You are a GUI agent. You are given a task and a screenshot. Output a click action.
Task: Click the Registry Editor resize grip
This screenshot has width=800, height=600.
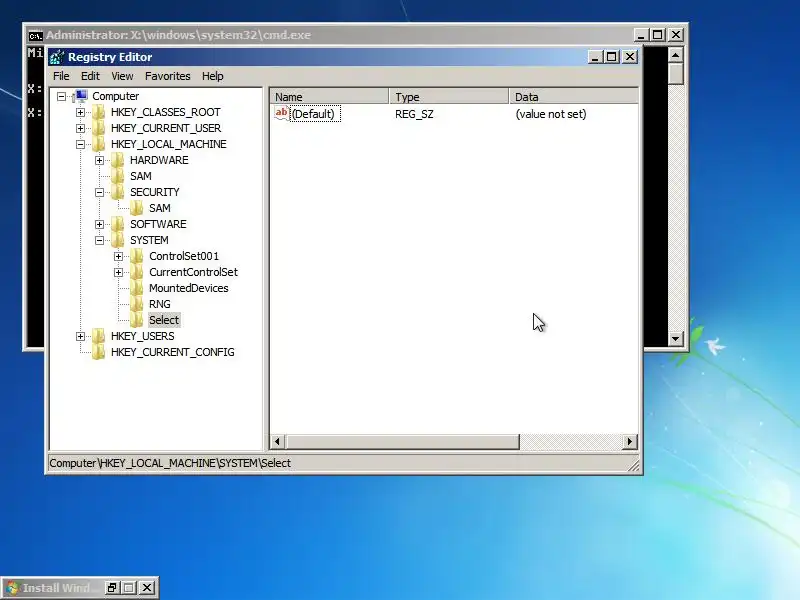[633, 465]
